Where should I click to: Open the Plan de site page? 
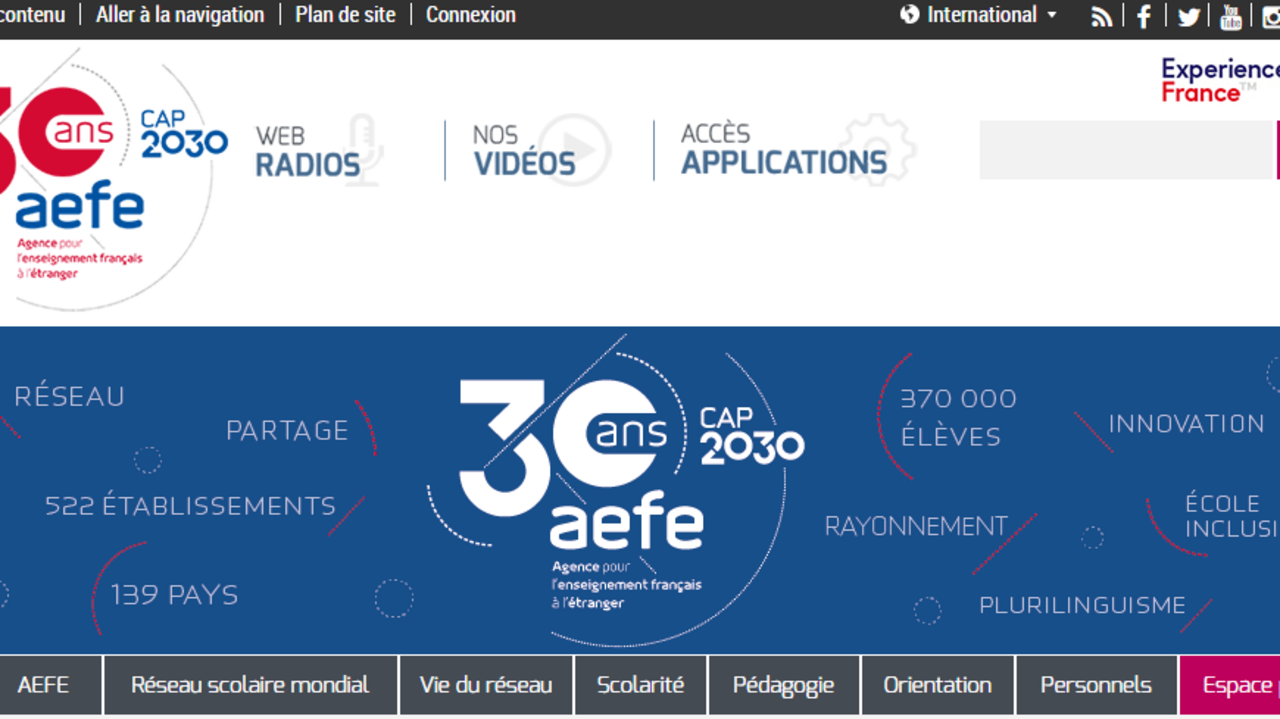[x=345, y=14]
